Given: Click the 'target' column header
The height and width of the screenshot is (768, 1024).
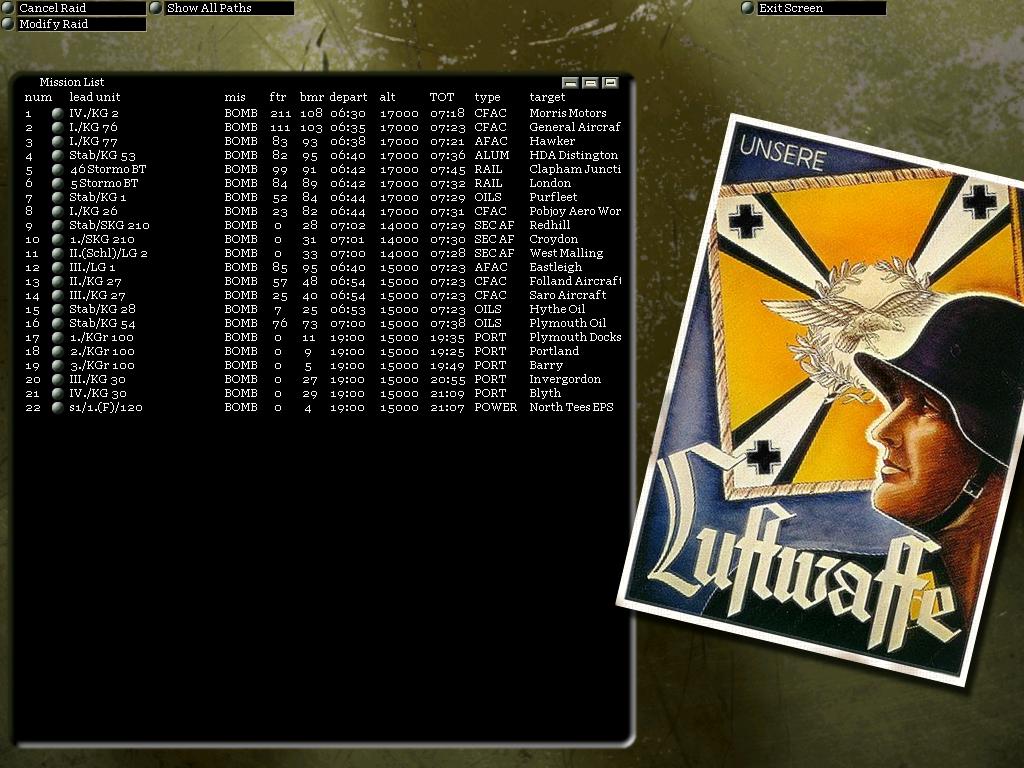Looking at the screenshot, I should 547,97.
